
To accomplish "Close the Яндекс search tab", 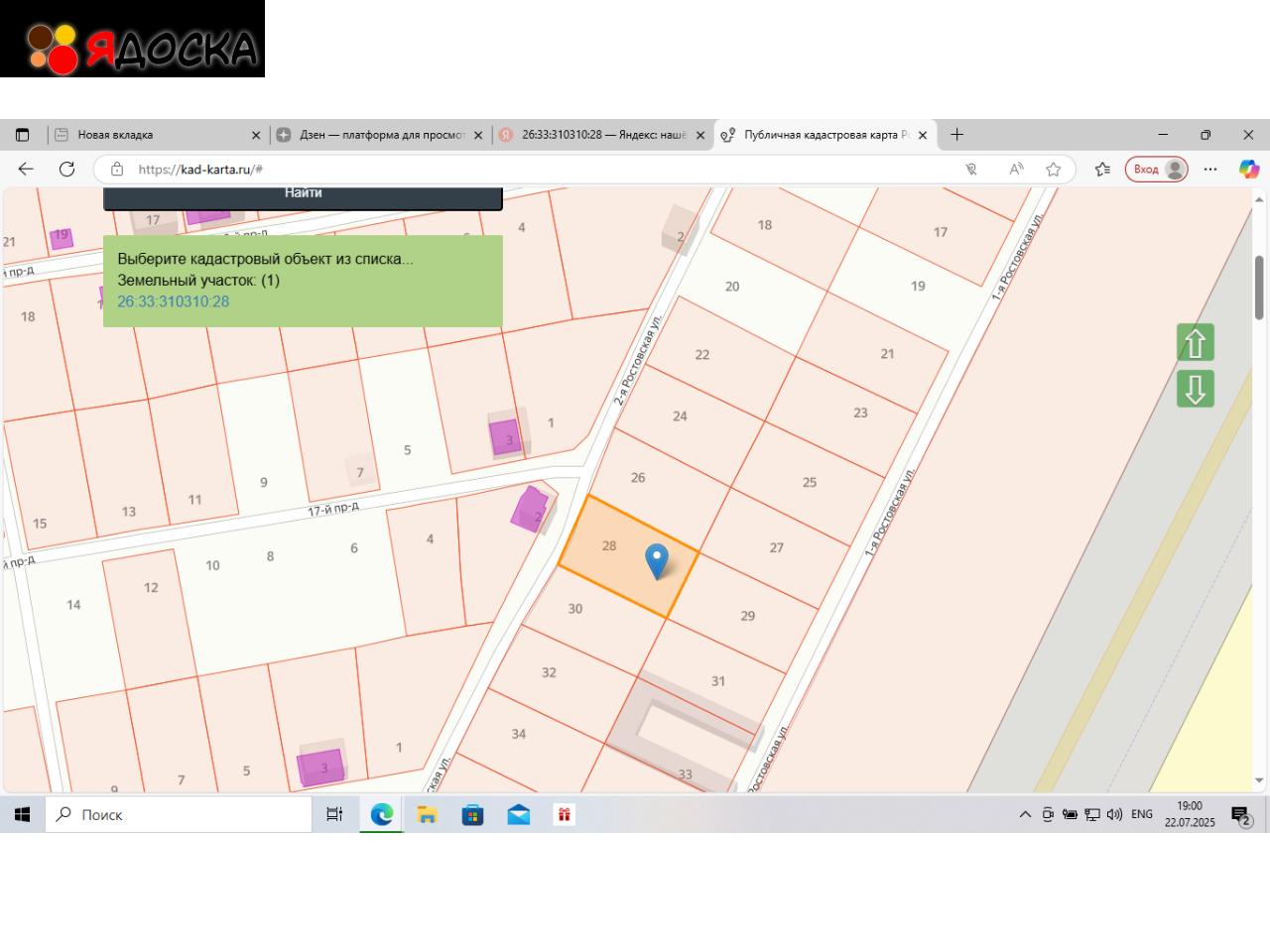I will 700,135.
